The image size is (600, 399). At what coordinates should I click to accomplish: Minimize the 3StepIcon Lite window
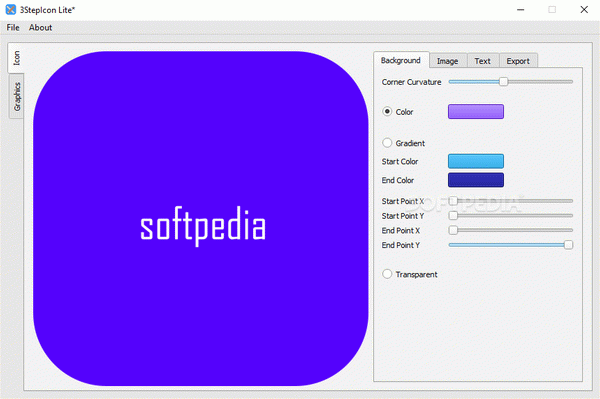click(x=520, y=10)
